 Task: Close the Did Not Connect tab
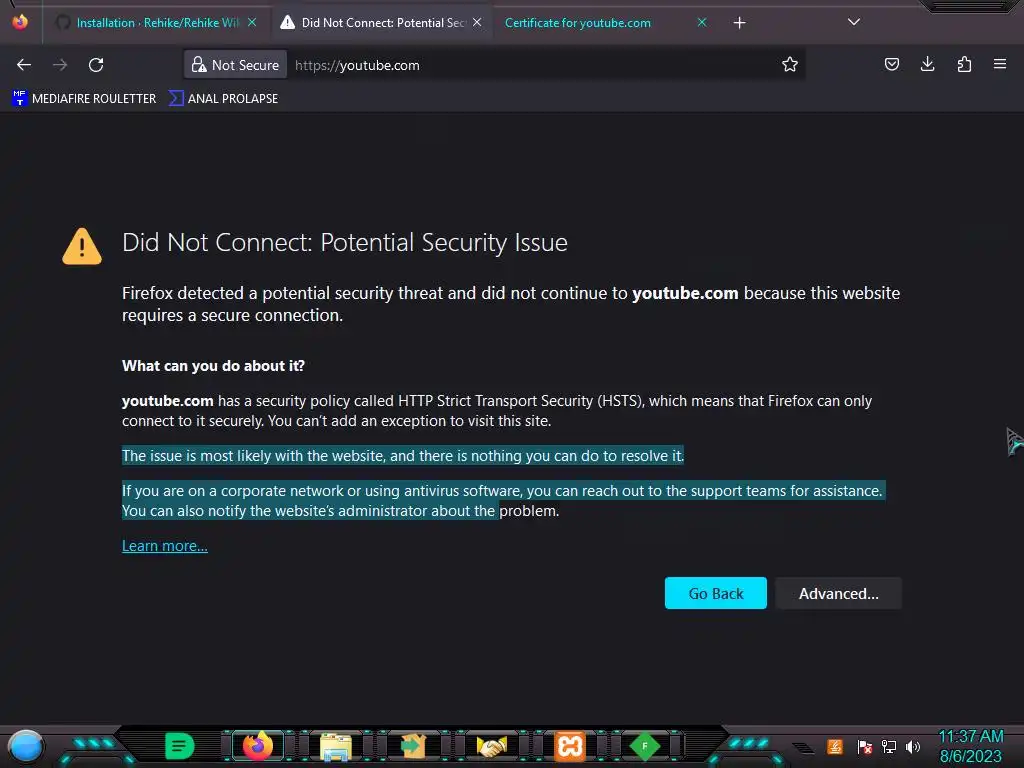coord(477,22)
